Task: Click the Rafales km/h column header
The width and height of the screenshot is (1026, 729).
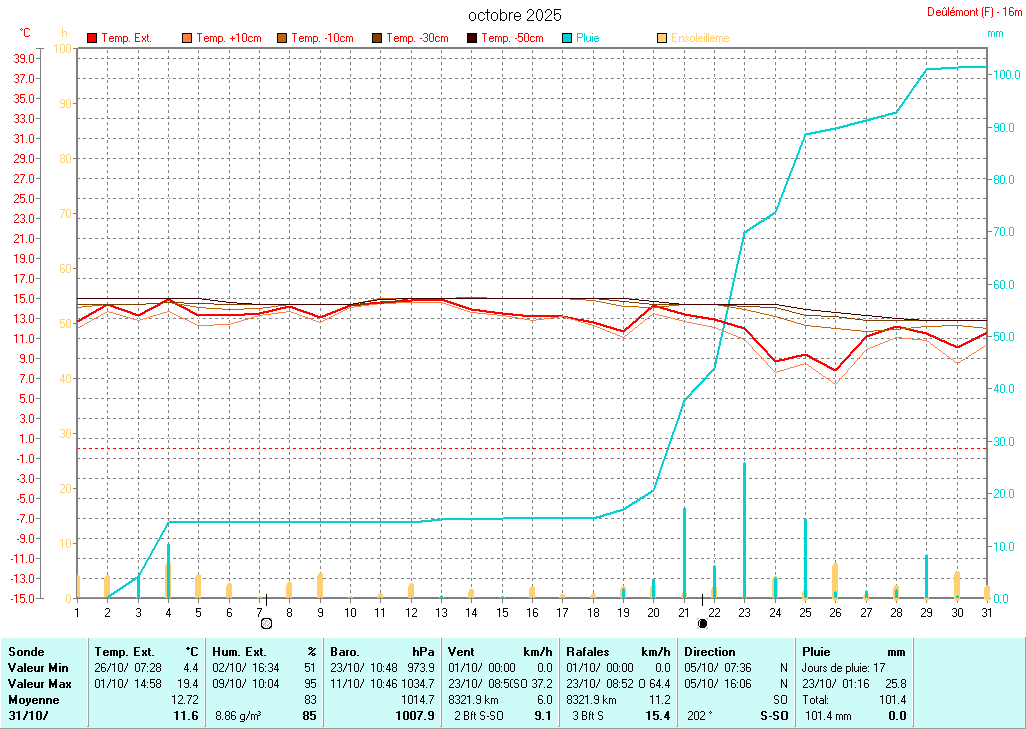Action: tap(617, 651)
